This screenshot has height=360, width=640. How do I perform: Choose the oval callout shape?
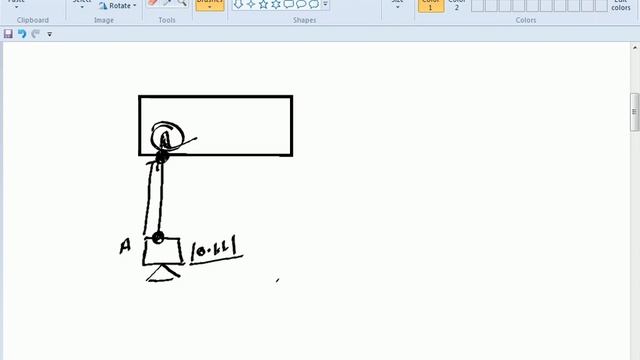(x=301, y=4)
